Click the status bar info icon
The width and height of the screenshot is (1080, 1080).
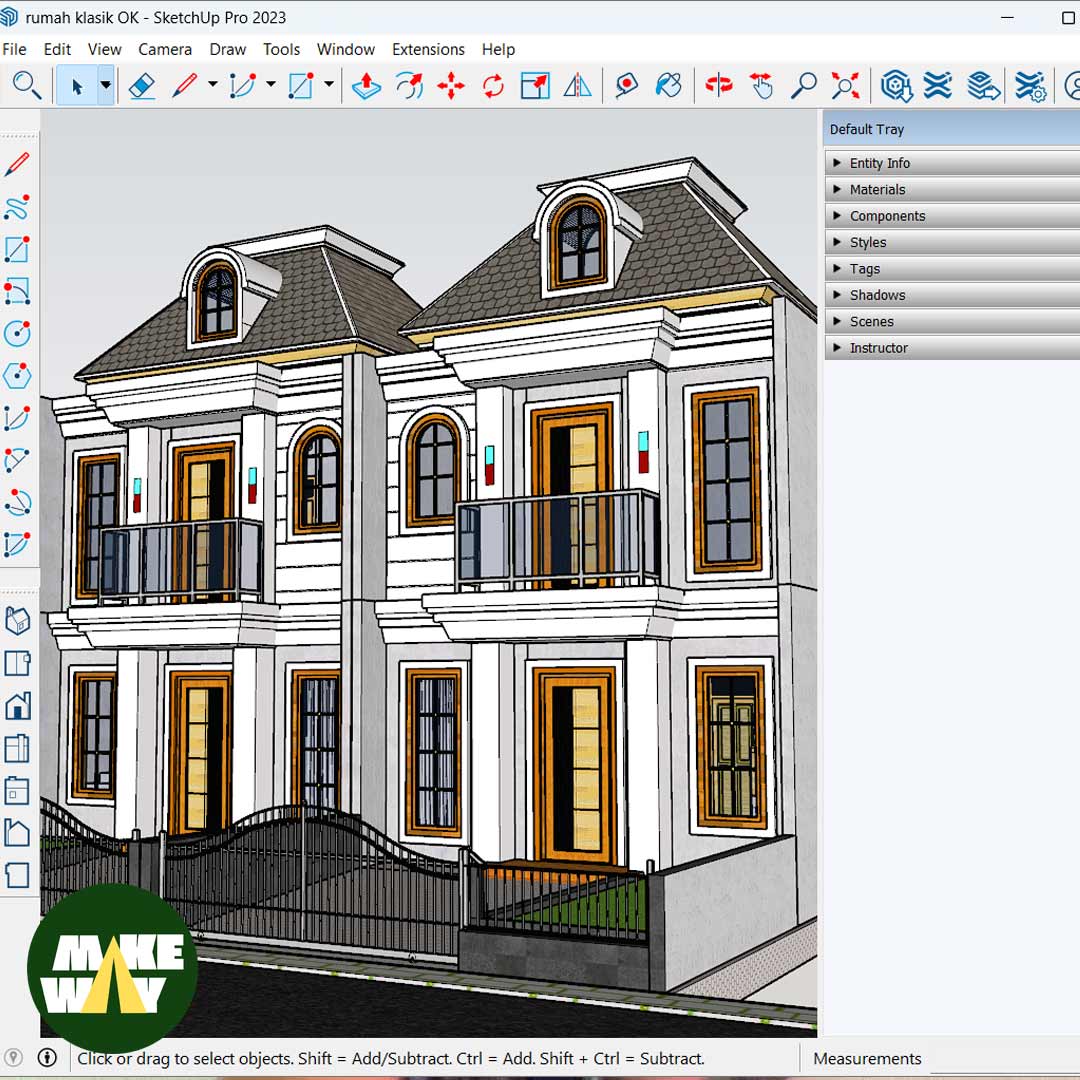pos(47,1058)
